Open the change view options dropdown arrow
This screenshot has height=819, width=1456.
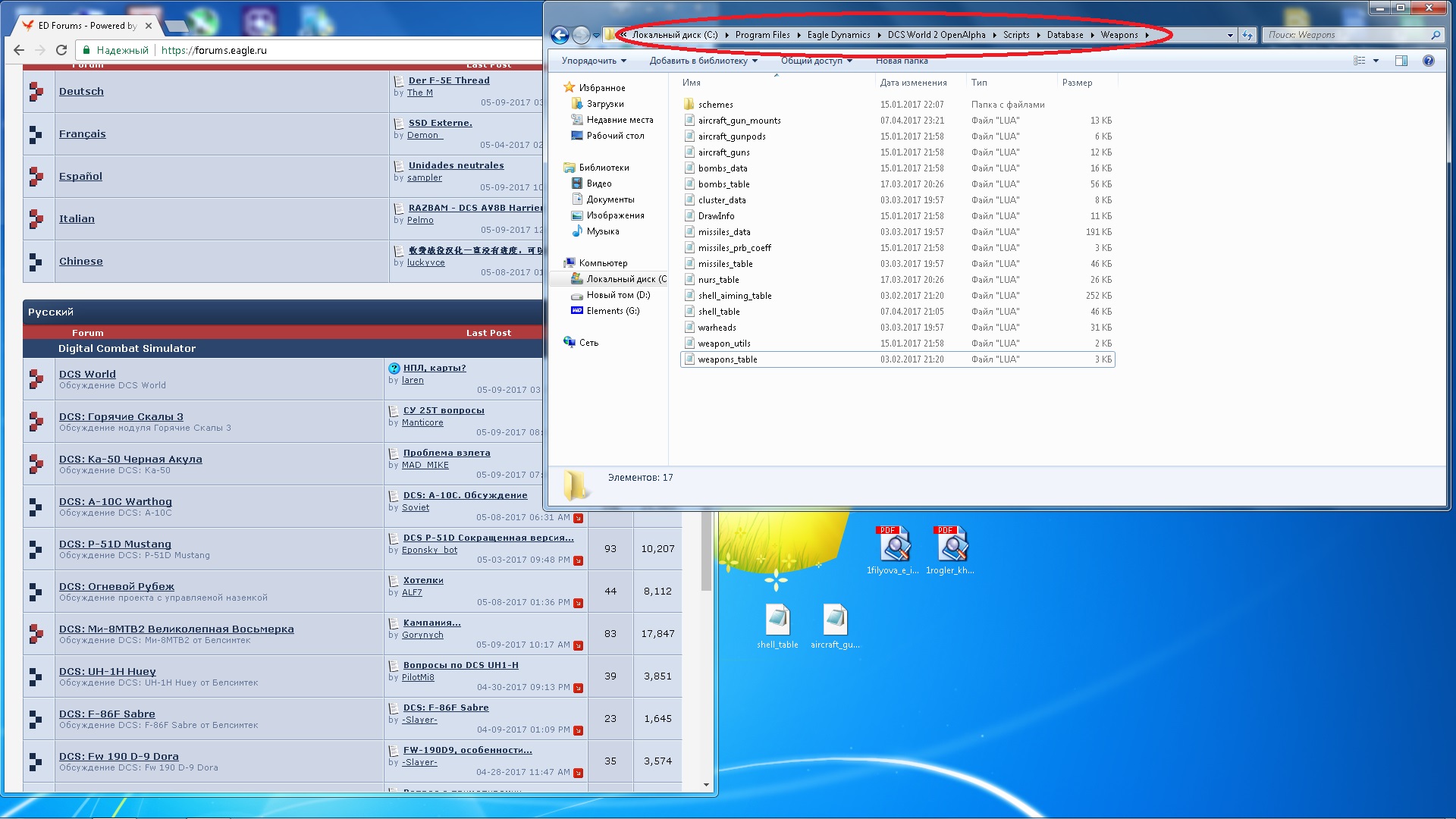[x=1376, y=61]
